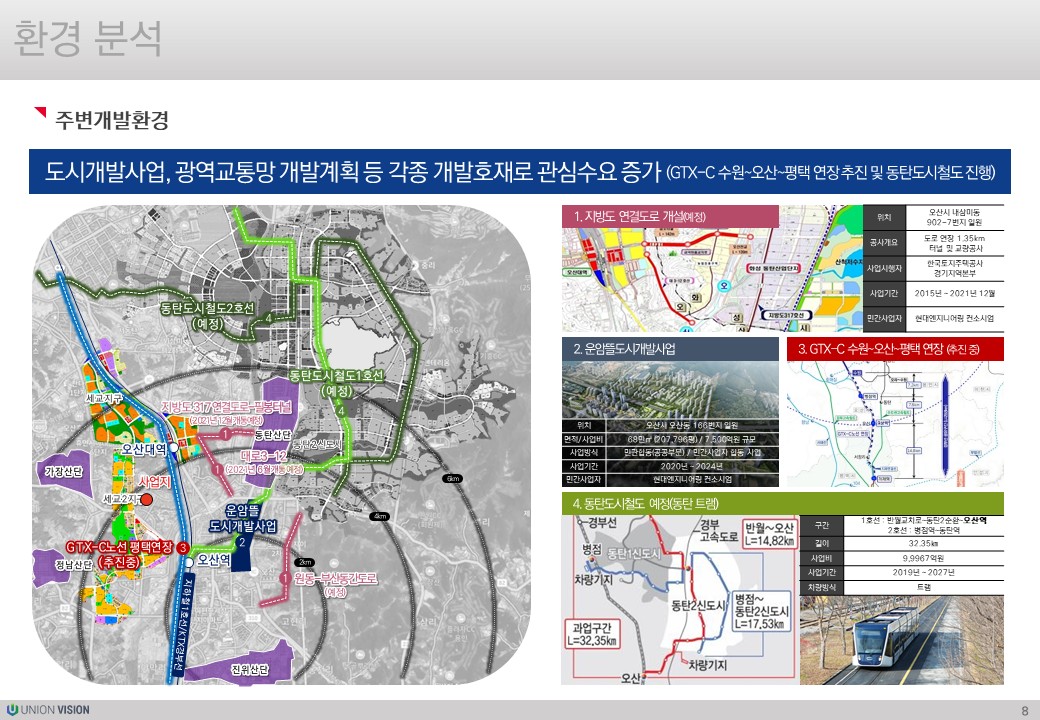Click the 1. 지방도 연결도로 개설(예정) header
The width and height of the screenshot is (1040, 720).
(670, 216)
